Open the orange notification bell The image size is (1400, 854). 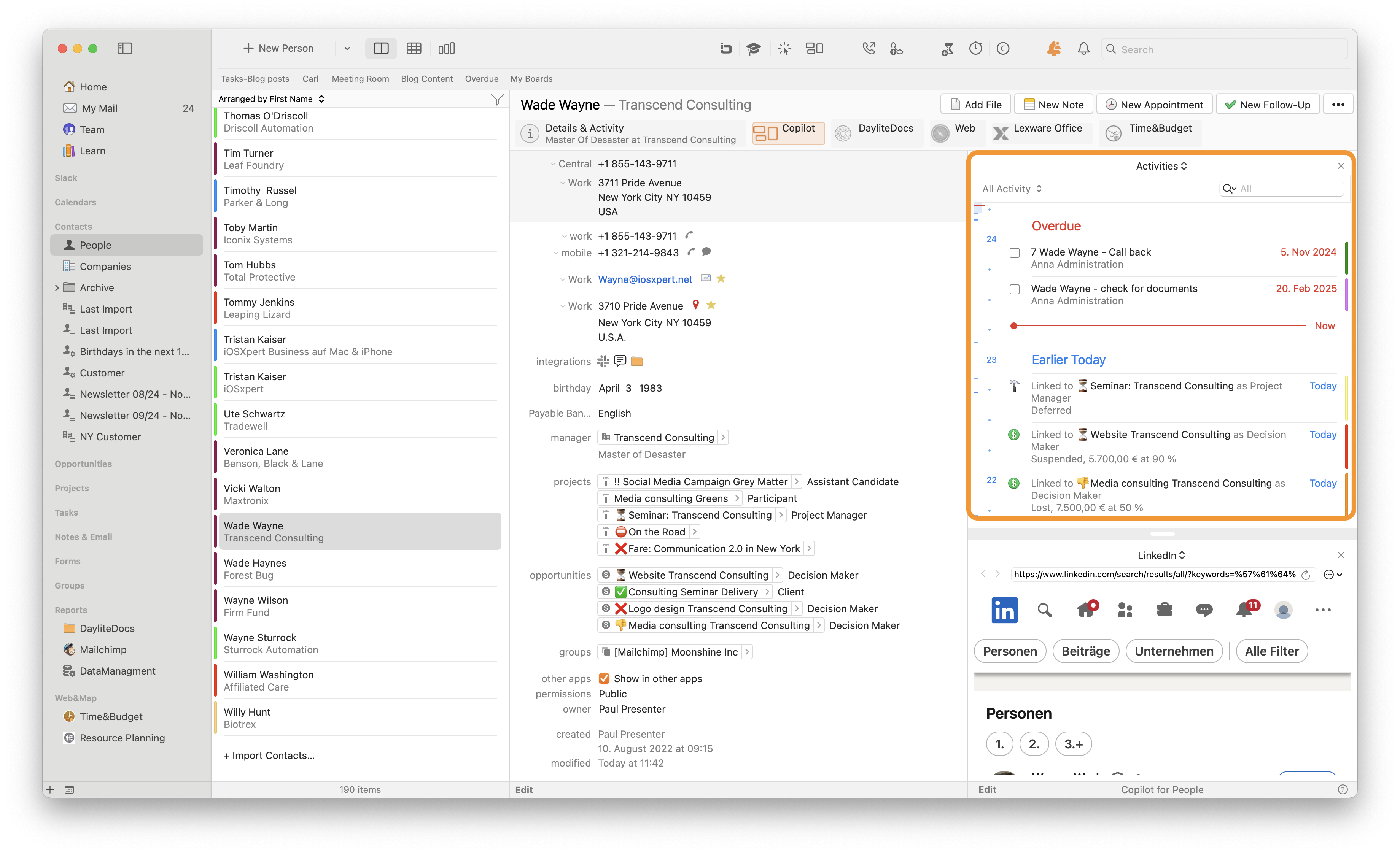point(1053,49)
